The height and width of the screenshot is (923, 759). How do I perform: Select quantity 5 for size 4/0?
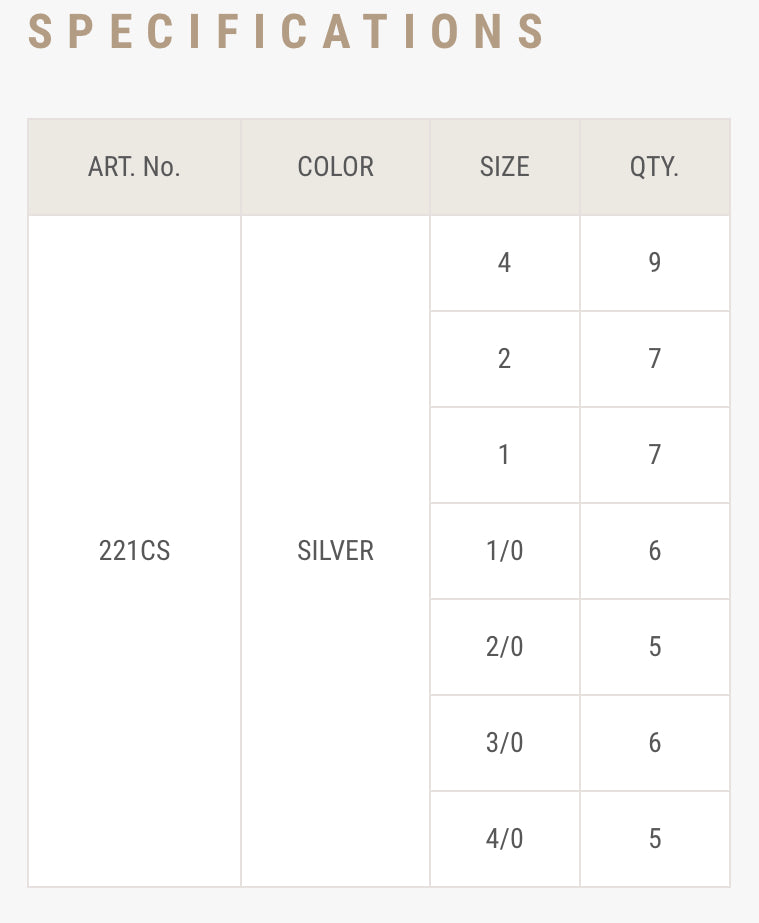(654, 839)
